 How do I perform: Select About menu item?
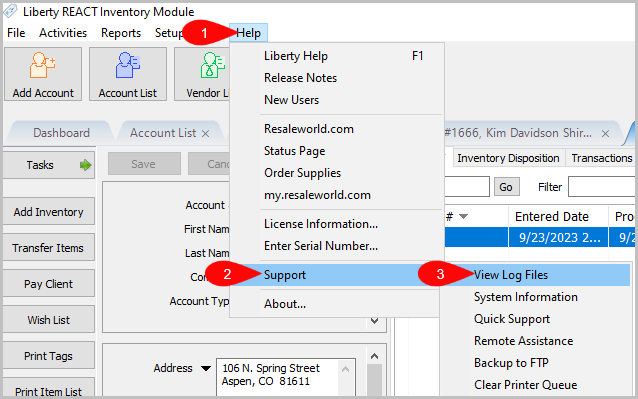click(x=335, y=304)
